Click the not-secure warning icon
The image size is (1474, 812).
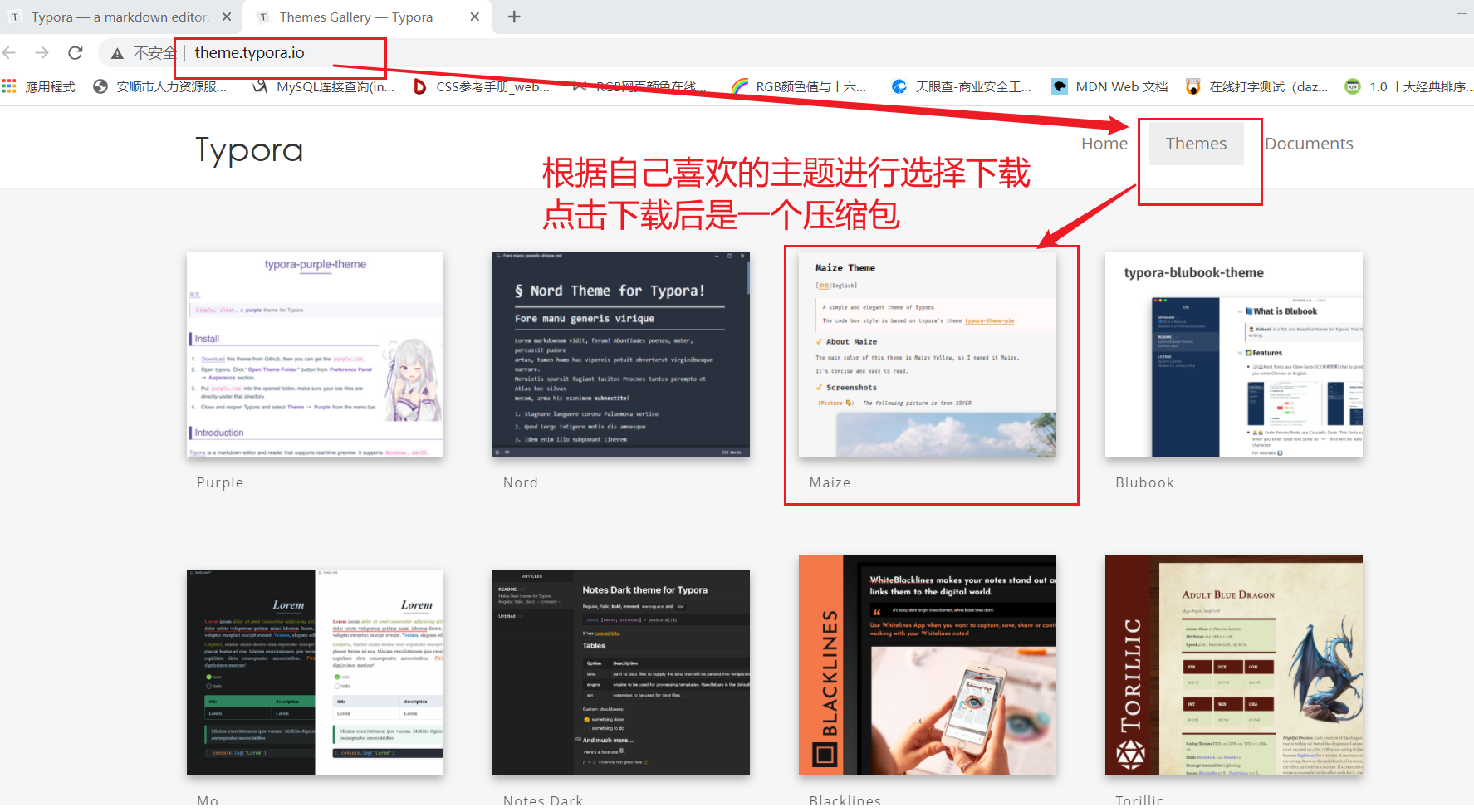coord(117,53)
